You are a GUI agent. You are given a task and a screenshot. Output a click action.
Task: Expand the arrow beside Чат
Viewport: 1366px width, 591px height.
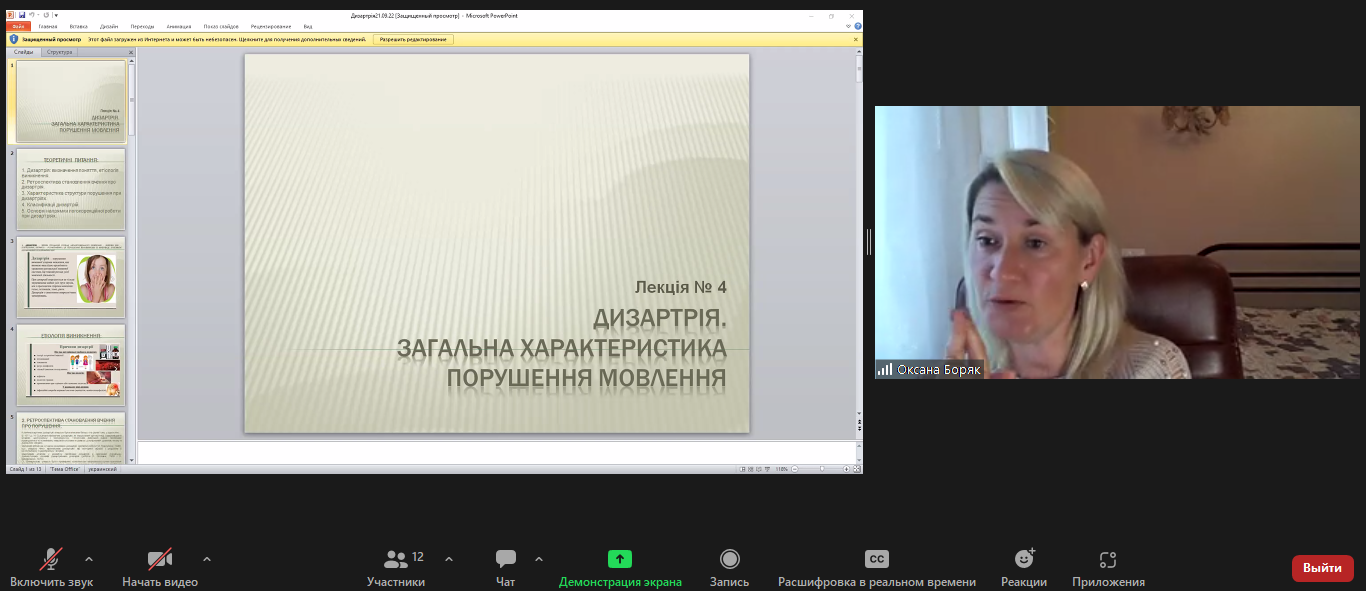coord(539,559)
